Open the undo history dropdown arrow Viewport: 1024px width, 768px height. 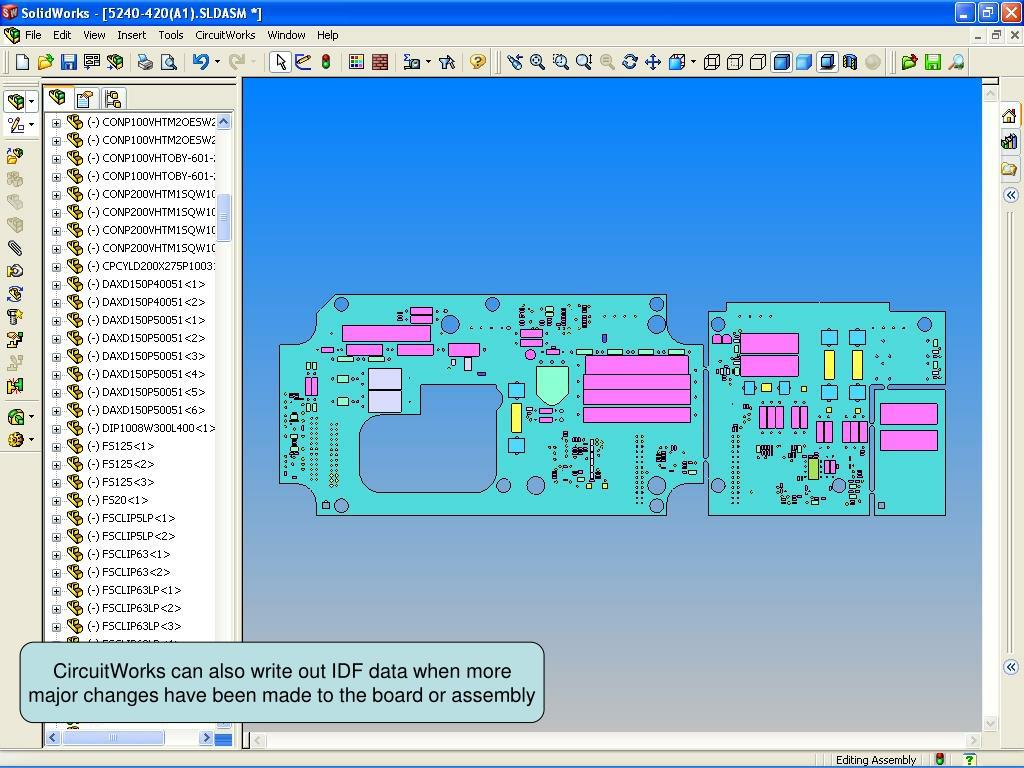217,62
